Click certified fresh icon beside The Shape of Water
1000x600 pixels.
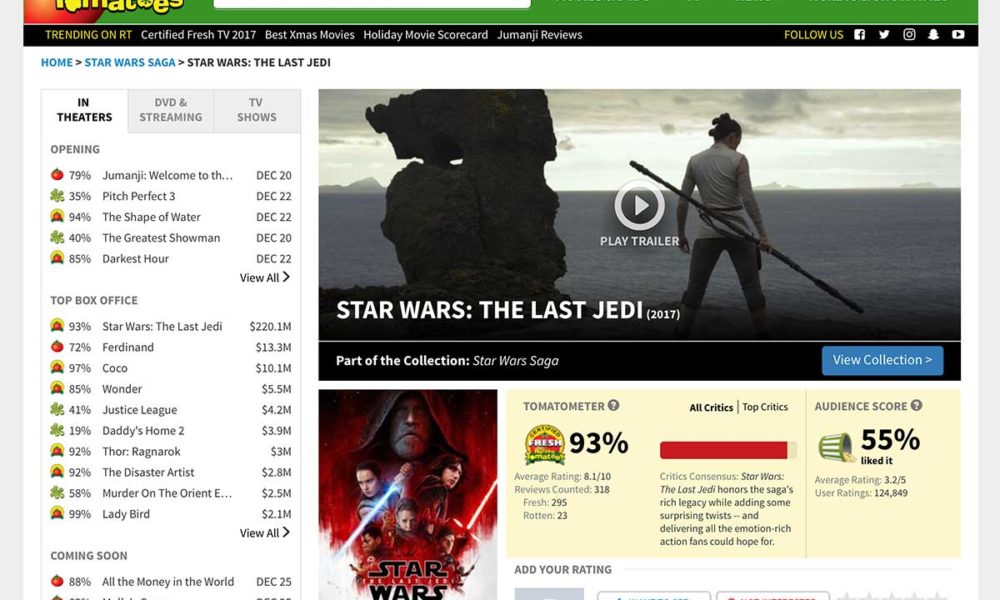coord(57,216)
